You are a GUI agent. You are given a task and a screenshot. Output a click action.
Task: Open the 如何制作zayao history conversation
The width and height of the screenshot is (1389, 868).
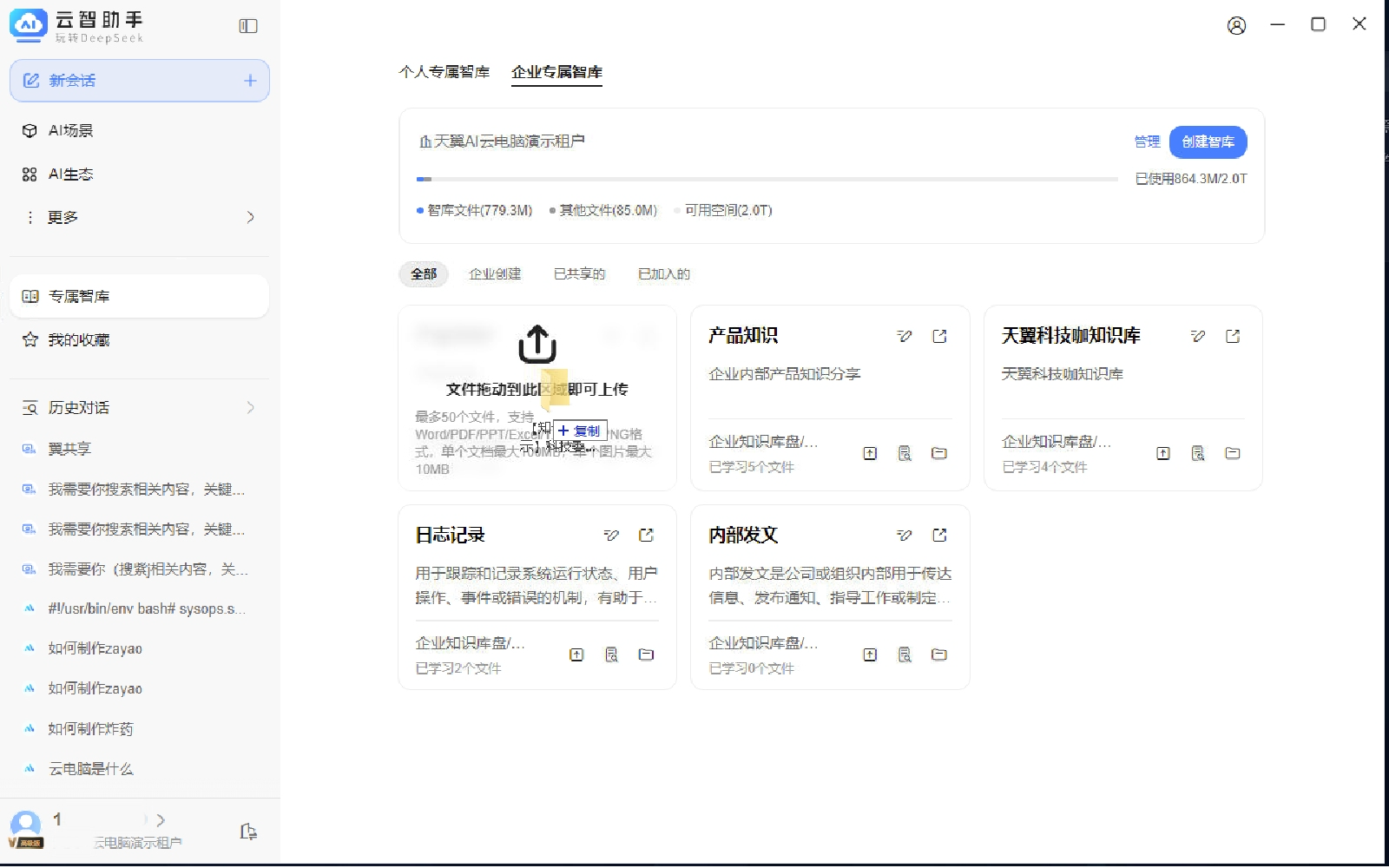(95, 649)
